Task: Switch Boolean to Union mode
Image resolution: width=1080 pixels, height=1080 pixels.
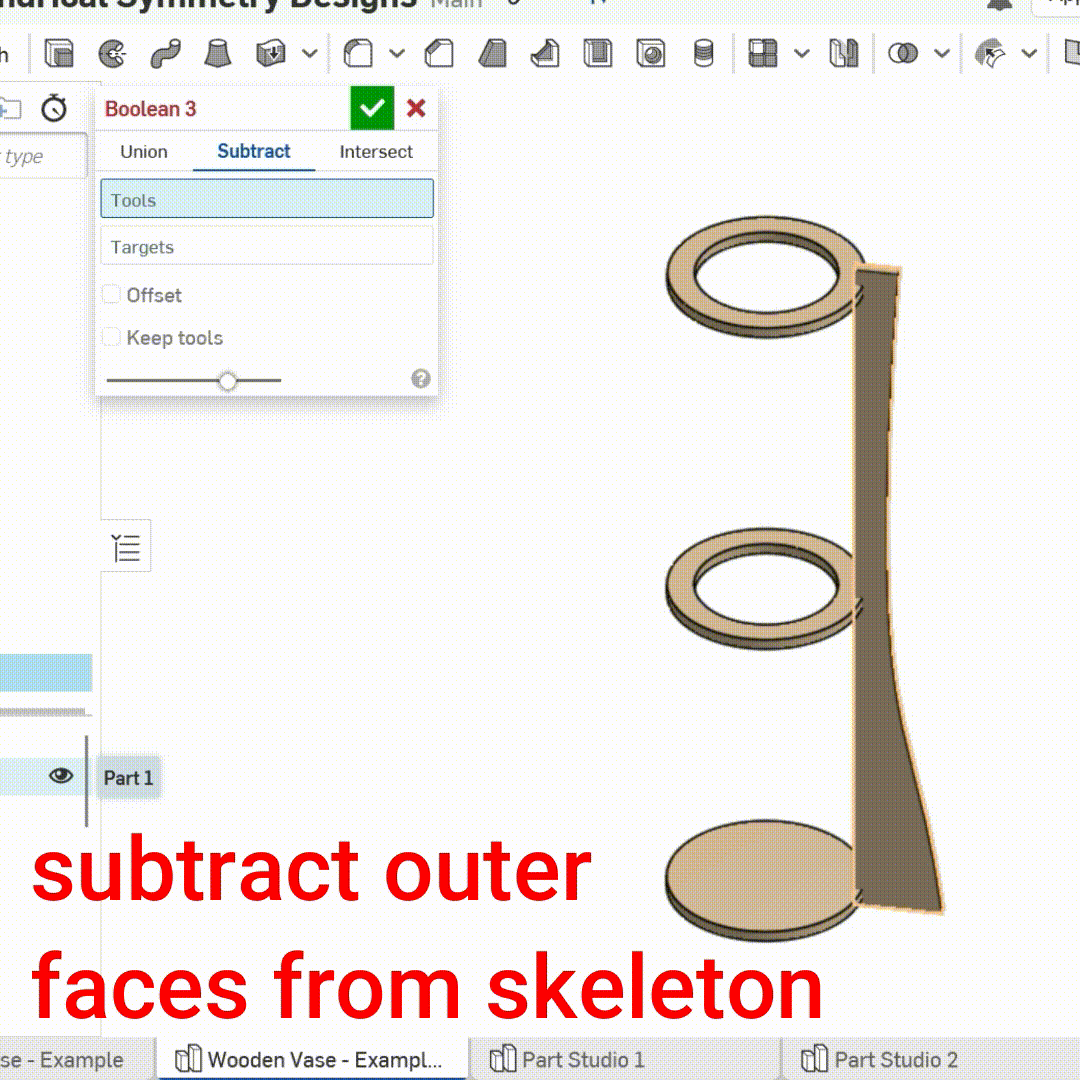Action: coord(142,152)
